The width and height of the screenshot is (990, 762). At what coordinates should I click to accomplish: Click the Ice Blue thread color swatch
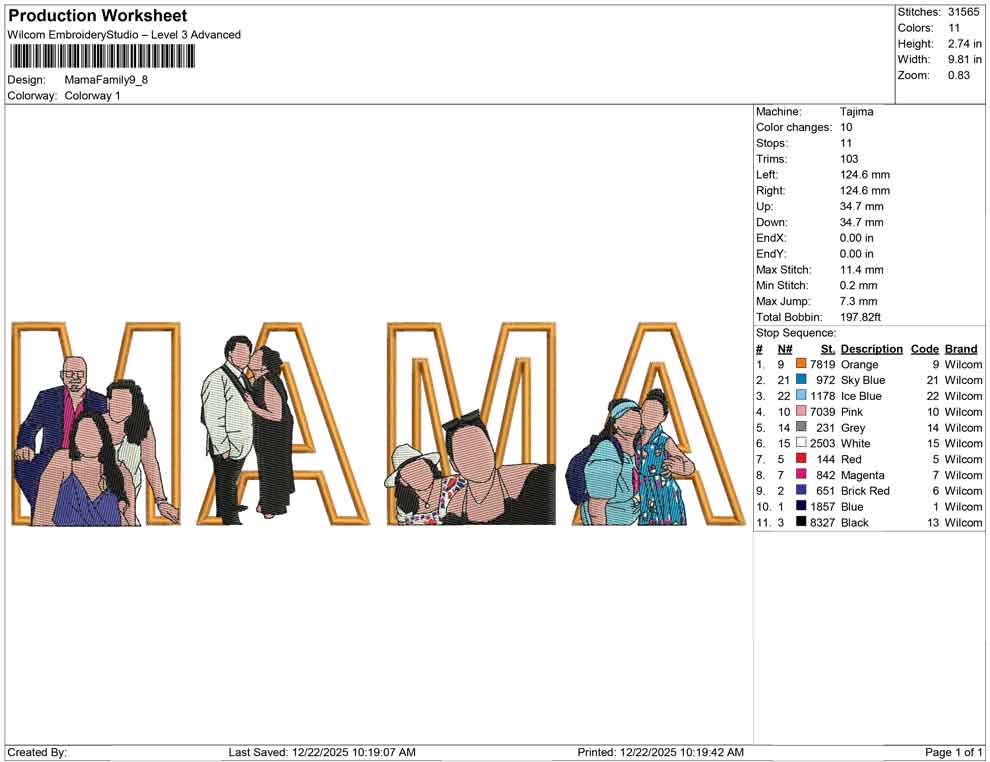pyautogui.click(x=801, y=395)
